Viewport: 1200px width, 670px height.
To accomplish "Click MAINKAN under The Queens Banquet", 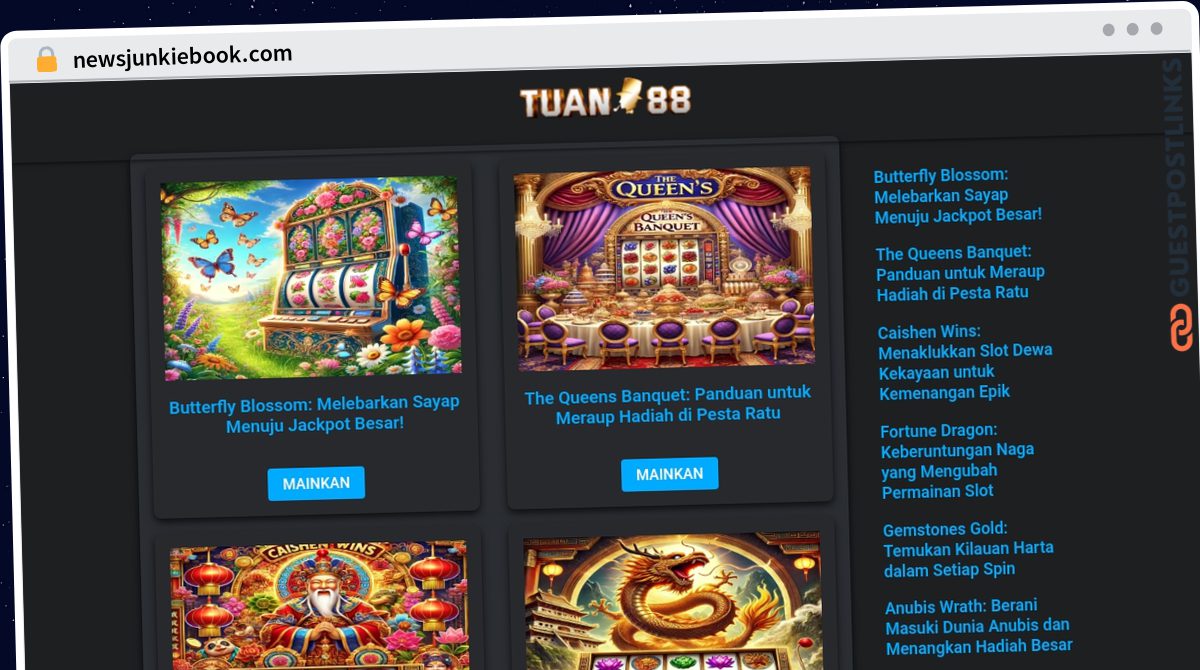I will pyautogui.click(x=669, y=474).
